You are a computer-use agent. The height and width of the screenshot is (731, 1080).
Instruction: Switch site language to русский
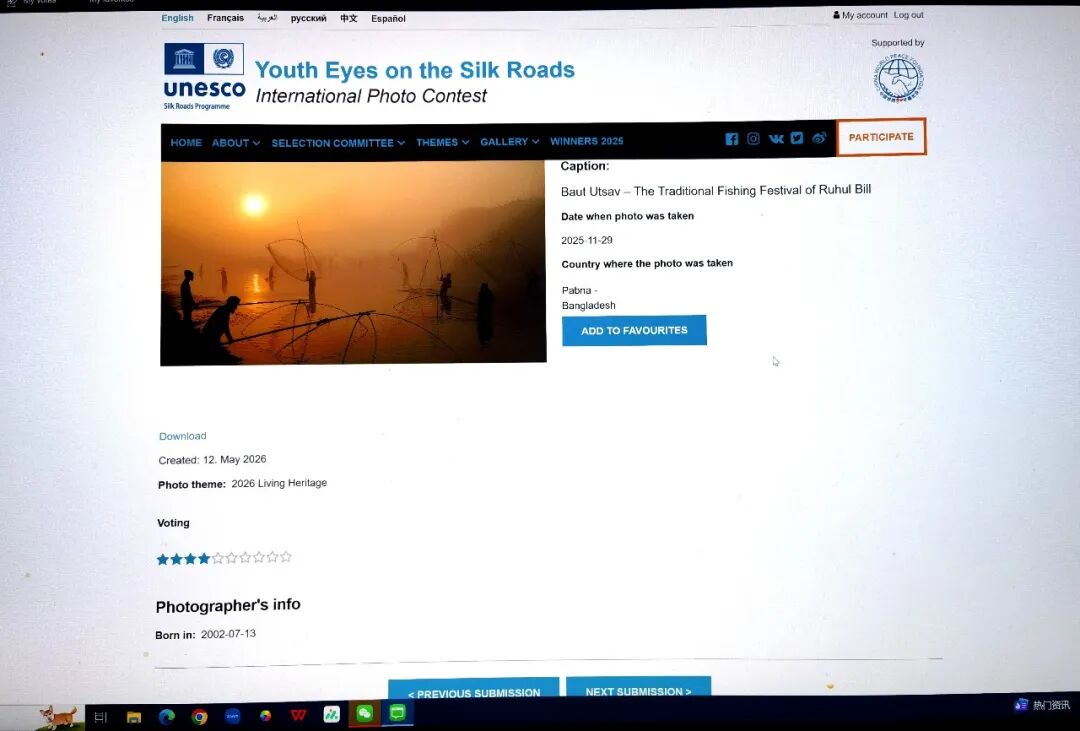point(309,19)
